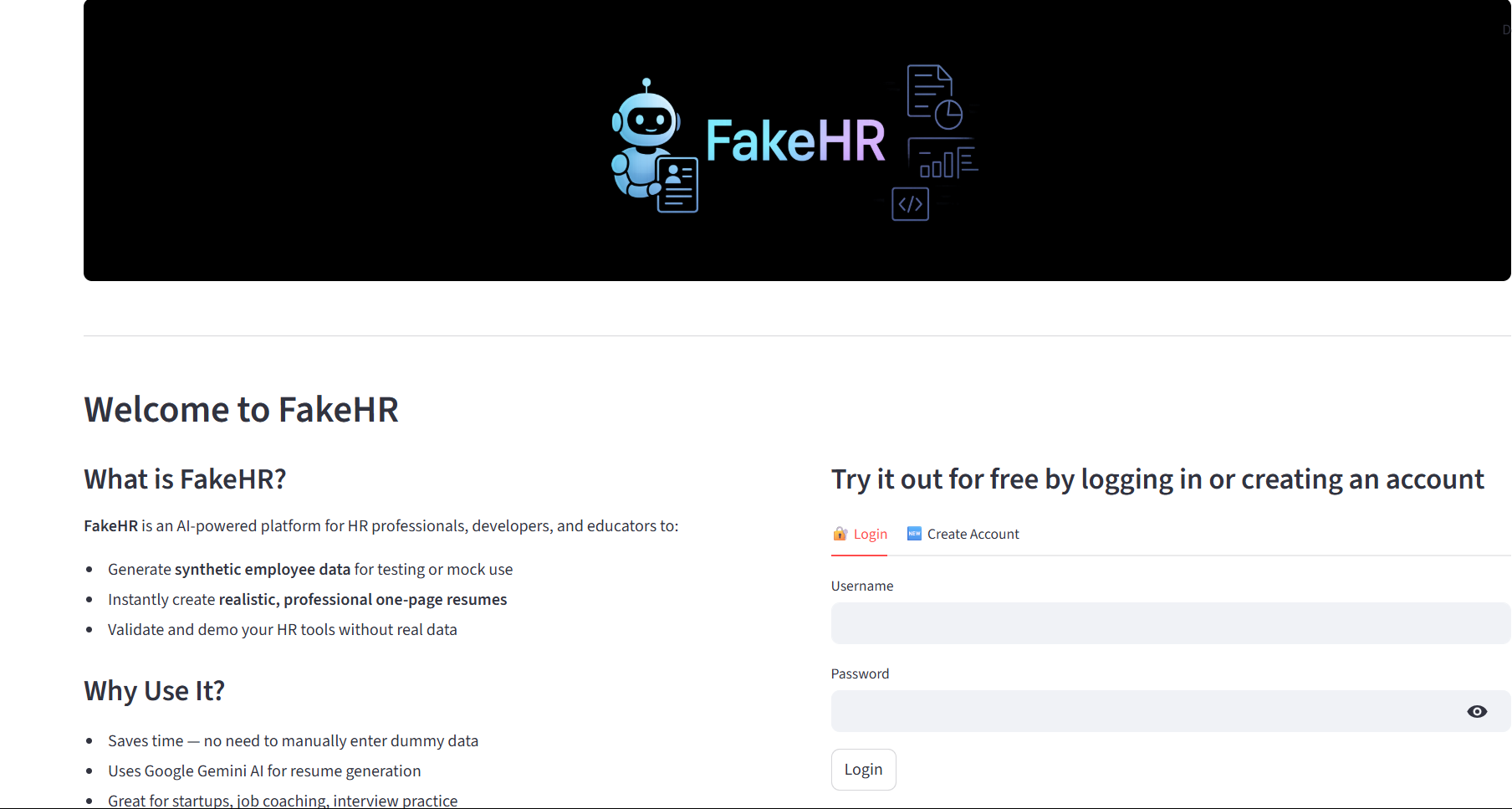Click the lock icon on Login tab
The image size is (1512, 809).
(840, 534)
